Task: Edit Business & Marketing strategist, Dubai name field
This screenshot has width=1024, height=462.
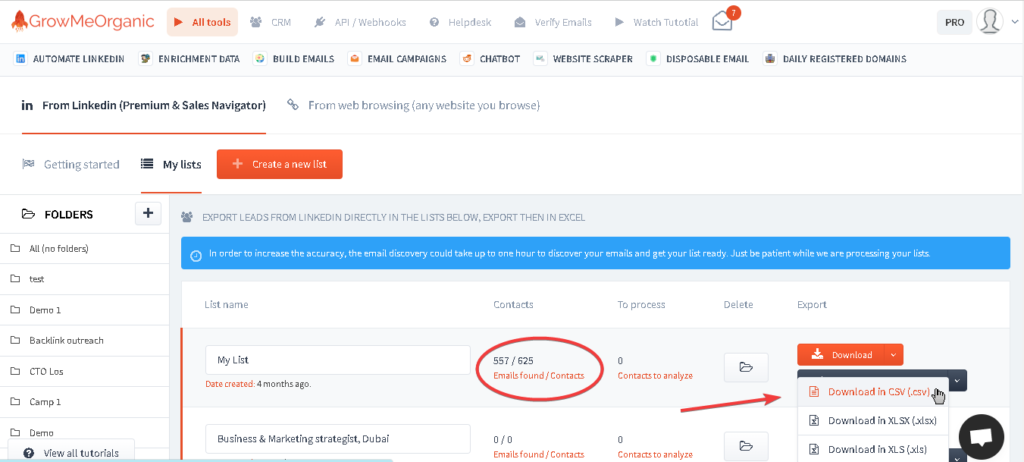Action: (x=338, y=438)
